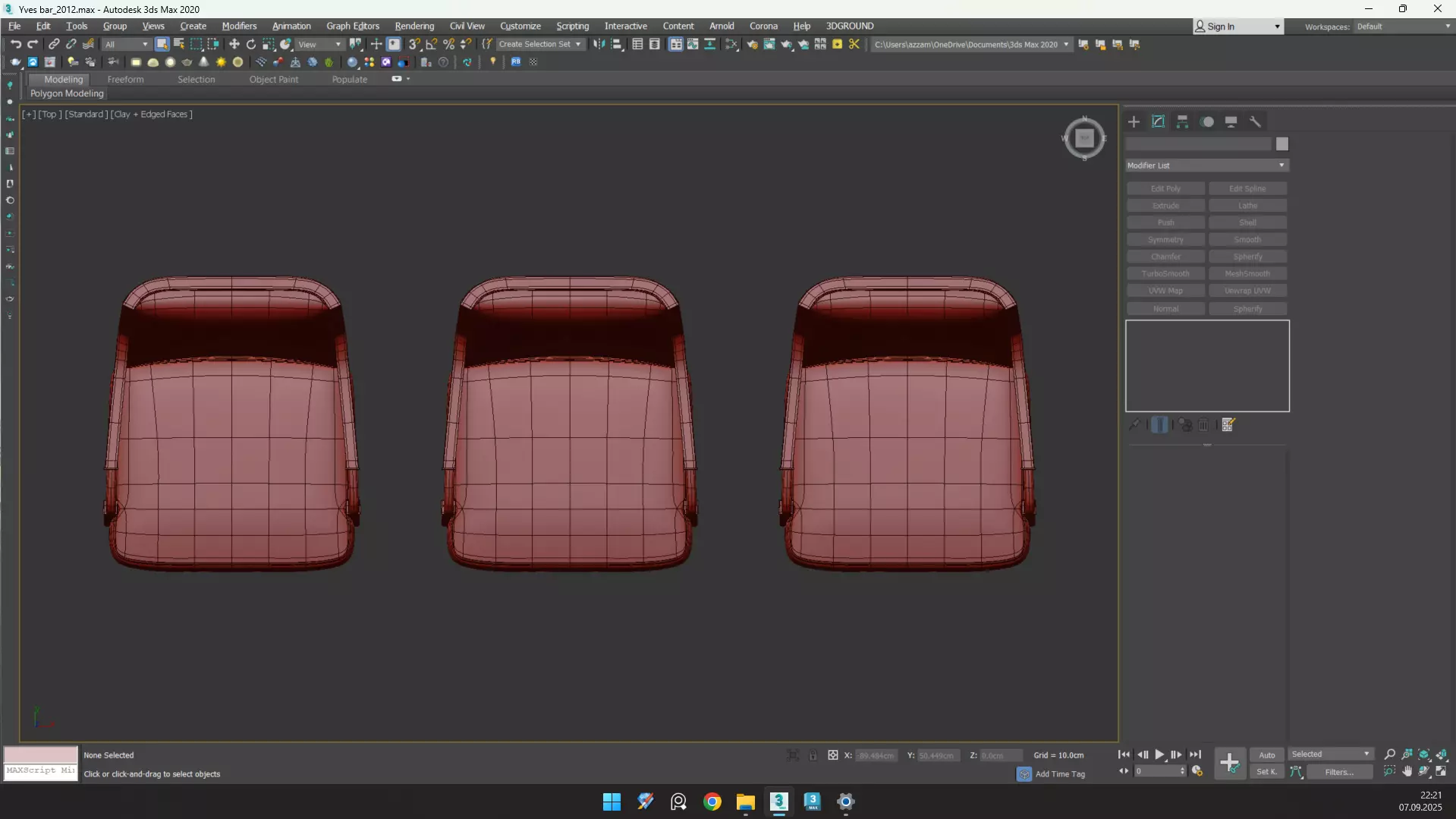Open the Time Configuration icon
This screenshot has height=819, width=1456.
tap(1197, 771)
